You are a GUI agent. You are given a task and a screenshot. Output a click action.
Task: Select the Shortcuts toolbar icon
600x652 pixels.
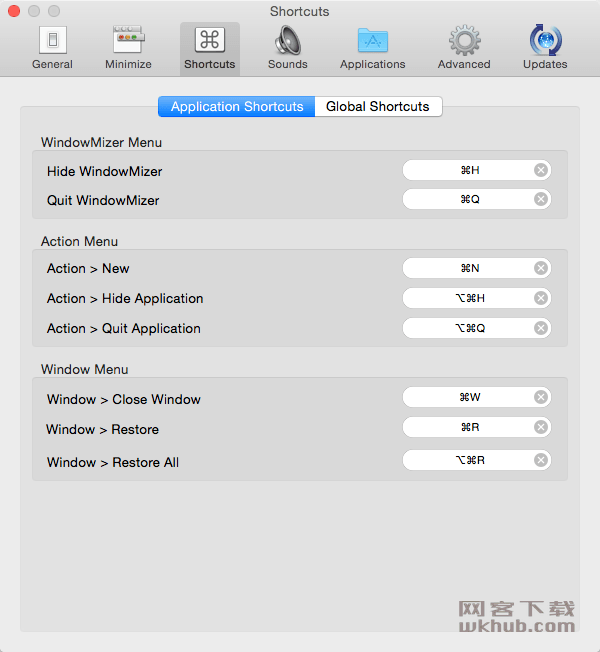(x=210, y=49)
